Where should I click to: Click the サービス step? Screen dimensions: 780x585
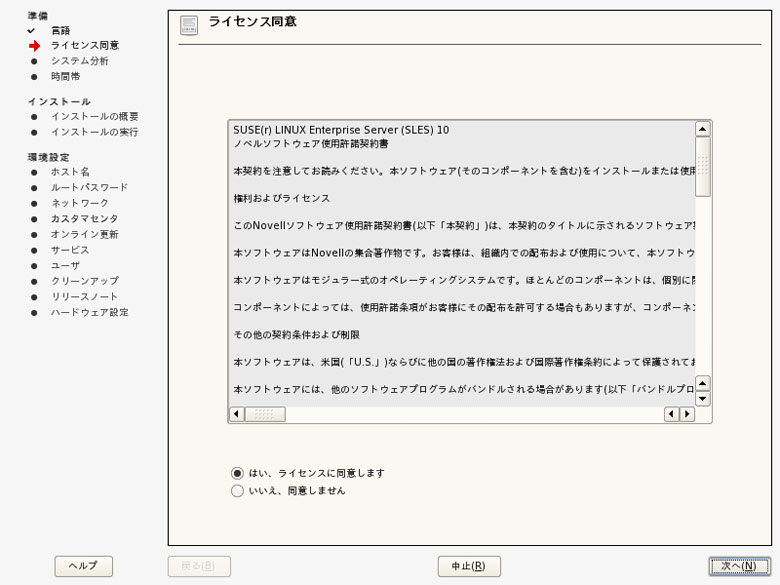[x=70, y=250]
